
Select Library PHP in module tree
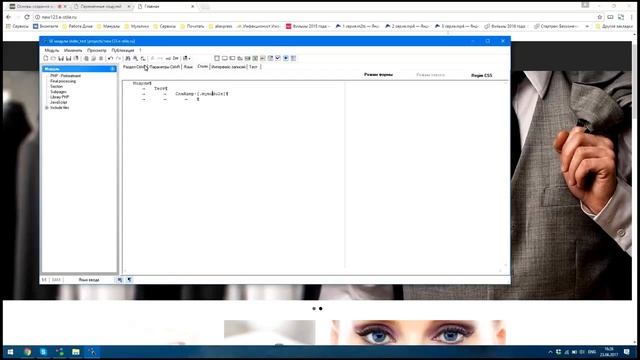[60, 97]
